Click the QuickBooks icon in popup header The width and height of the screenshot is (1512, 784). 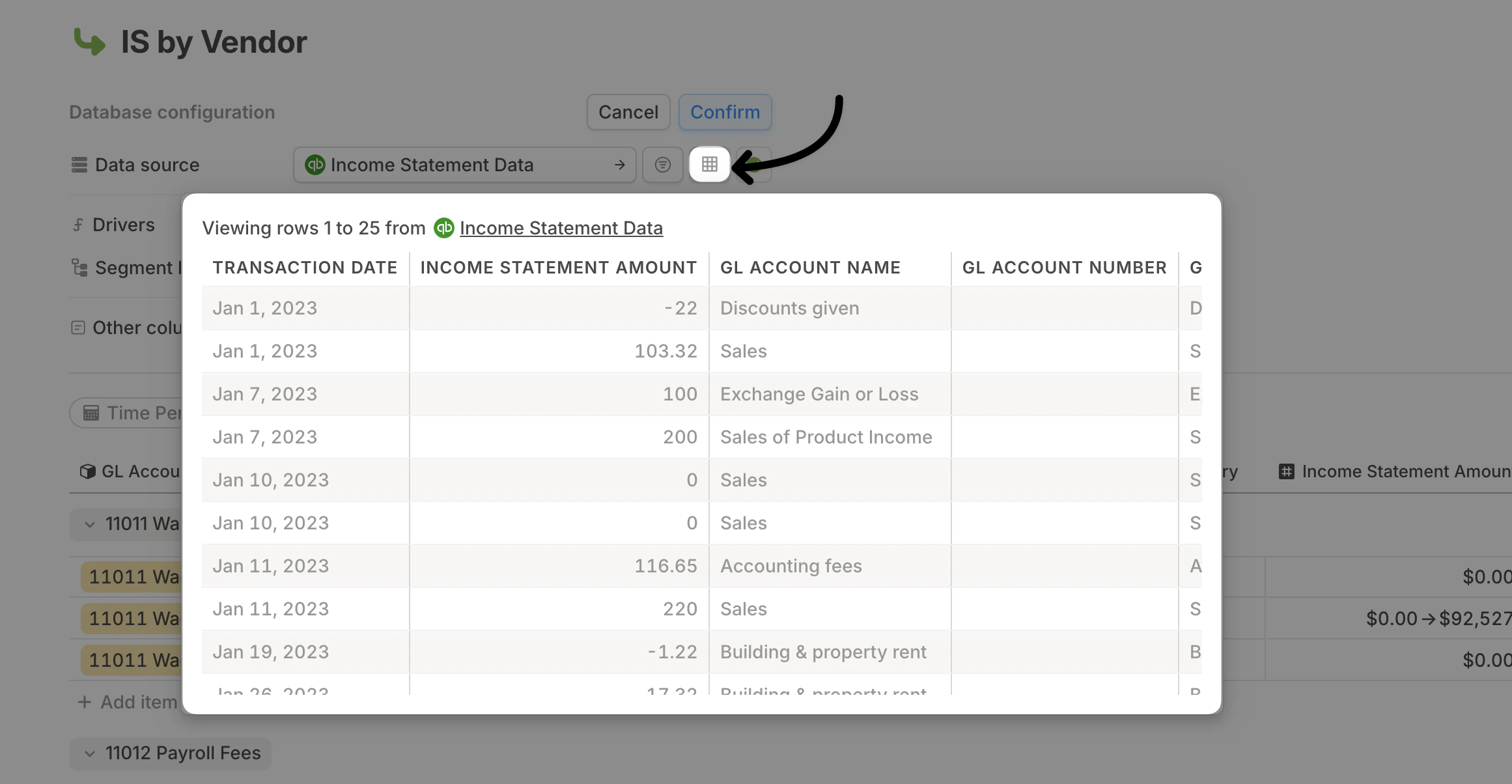[x=444, y=228]
